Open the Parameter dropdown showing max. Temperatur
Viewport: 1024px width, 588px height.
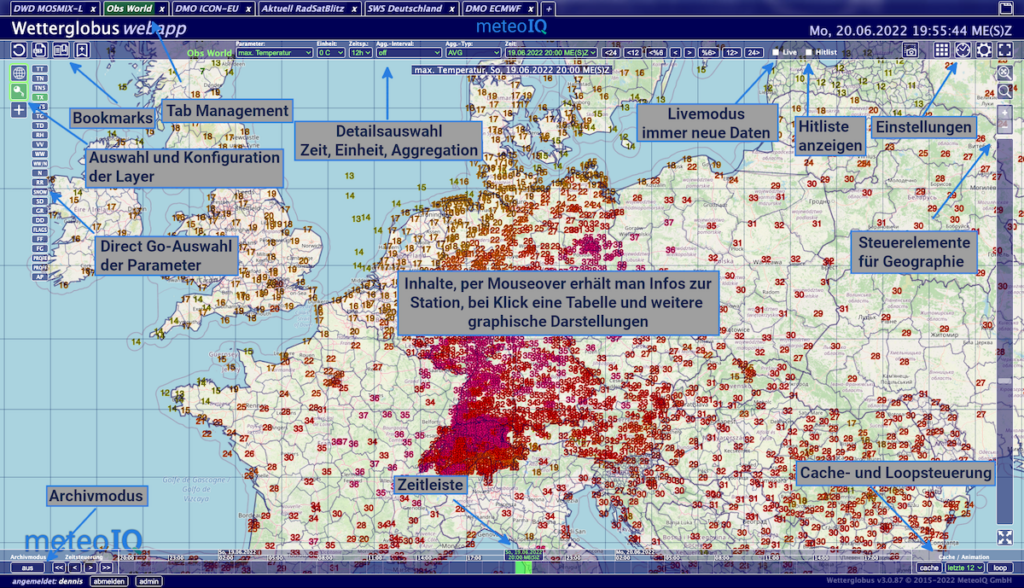[275, 52]
